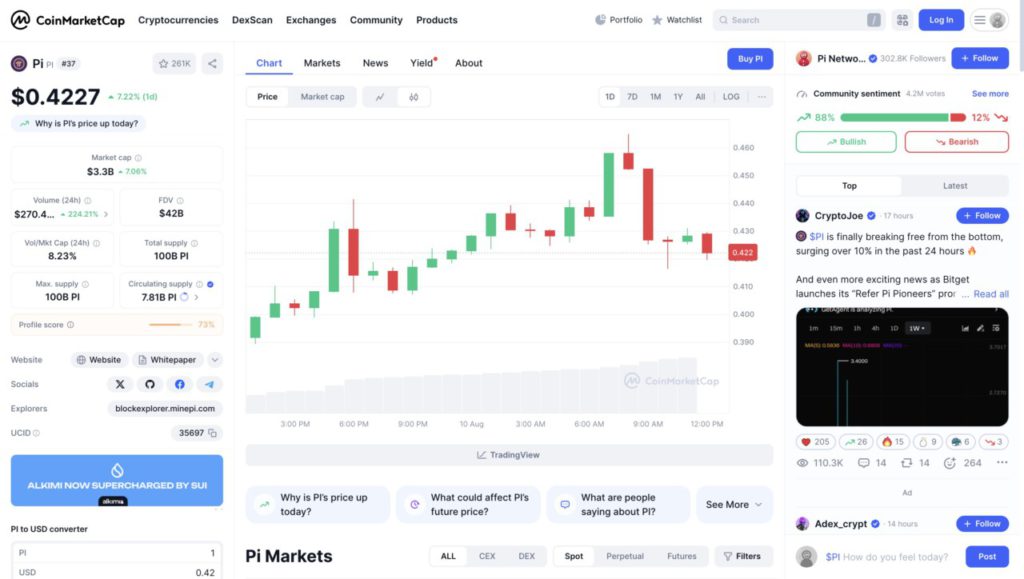Viewport: 1024px width, 579px height.
Task: Click the Log In button
Action: coord(941,20)
